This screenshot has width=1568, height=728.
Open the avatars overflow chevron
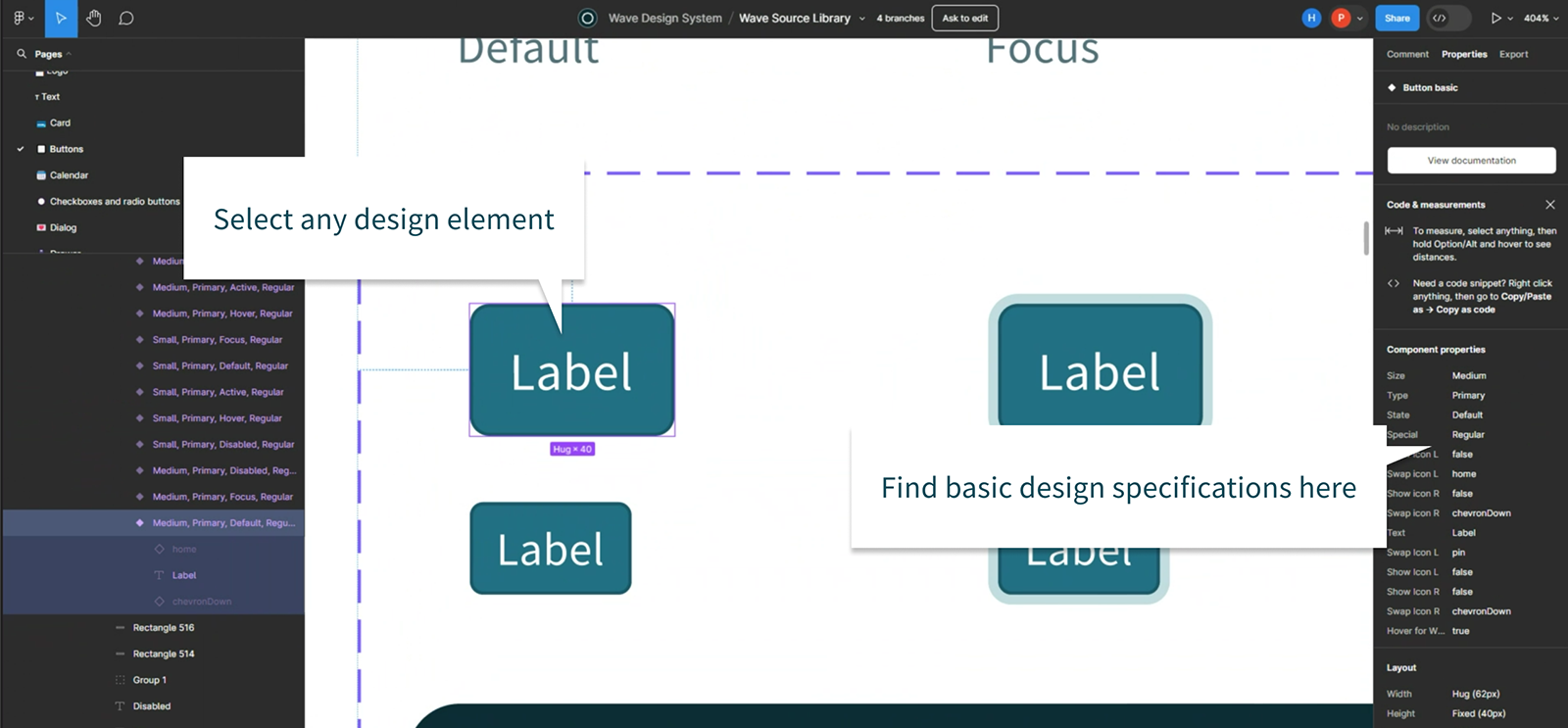(1360, 18)
